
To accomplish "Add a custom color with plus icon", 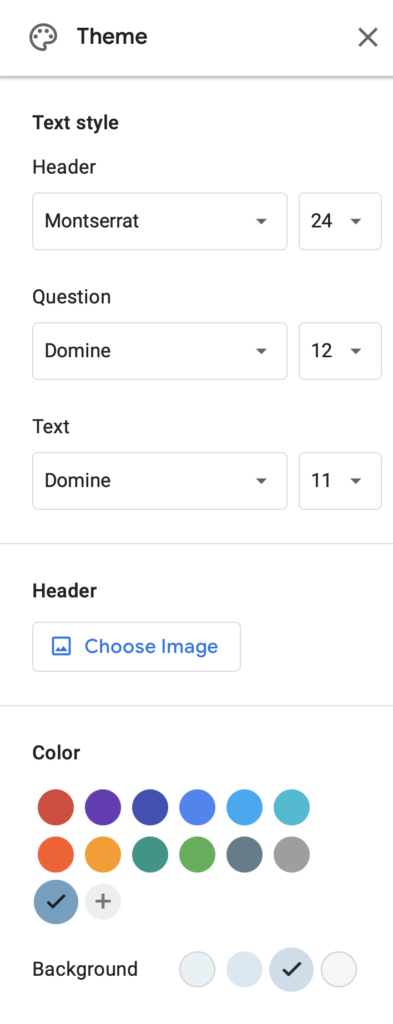I will click(103, 902).
